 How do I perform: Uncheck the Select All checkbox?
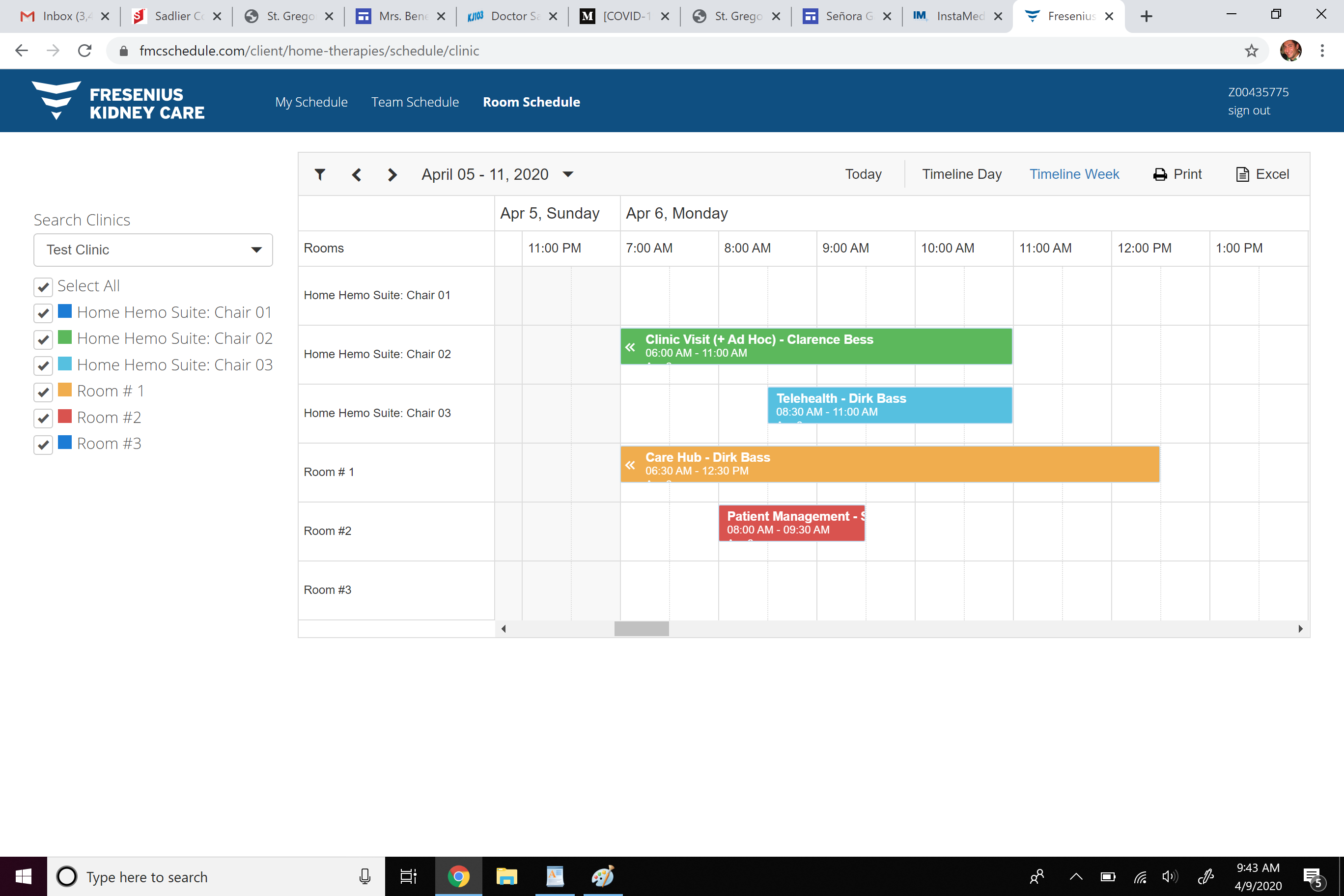43,286
